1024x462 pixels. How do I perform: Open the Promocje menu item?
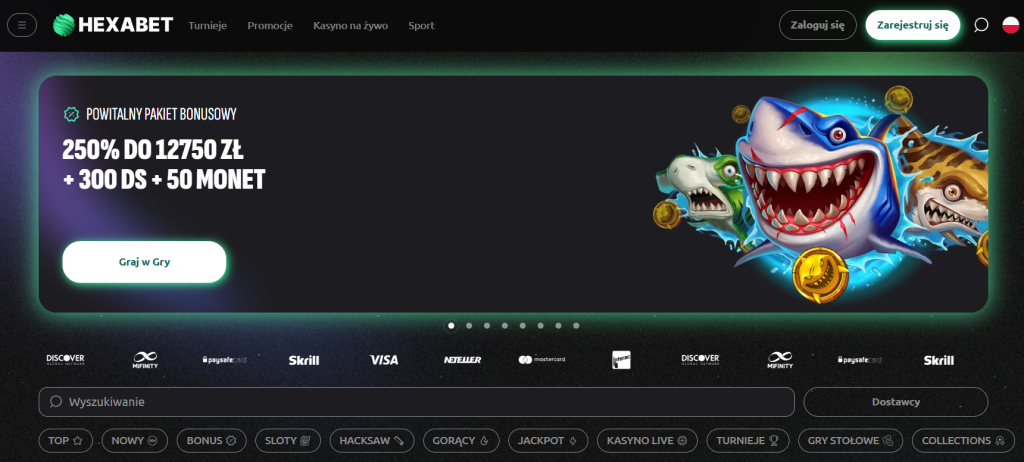click(270, 25)
